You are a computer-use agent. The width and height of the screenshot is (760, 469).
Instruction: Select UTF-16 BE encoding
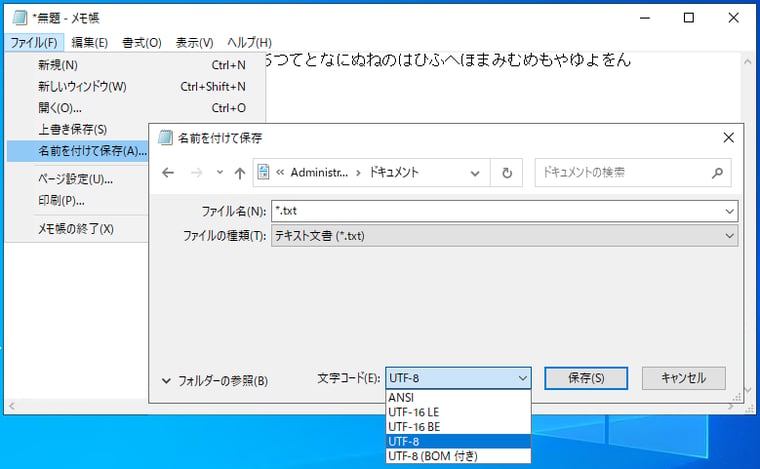pyautogui.click(x=458, y=427)
